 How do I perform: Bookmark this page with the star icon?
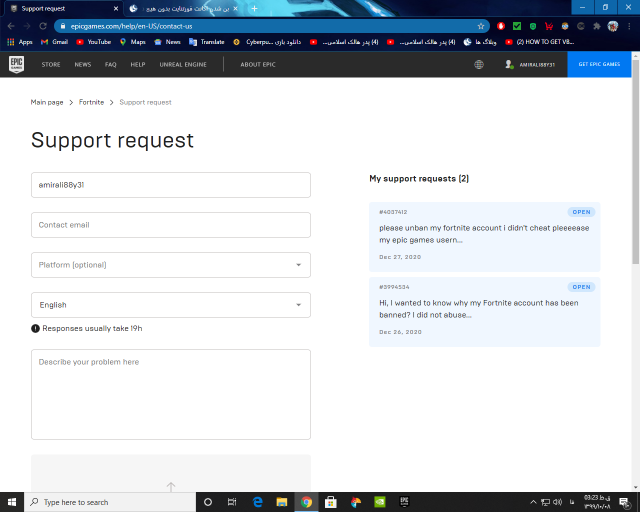coord(481,26)
